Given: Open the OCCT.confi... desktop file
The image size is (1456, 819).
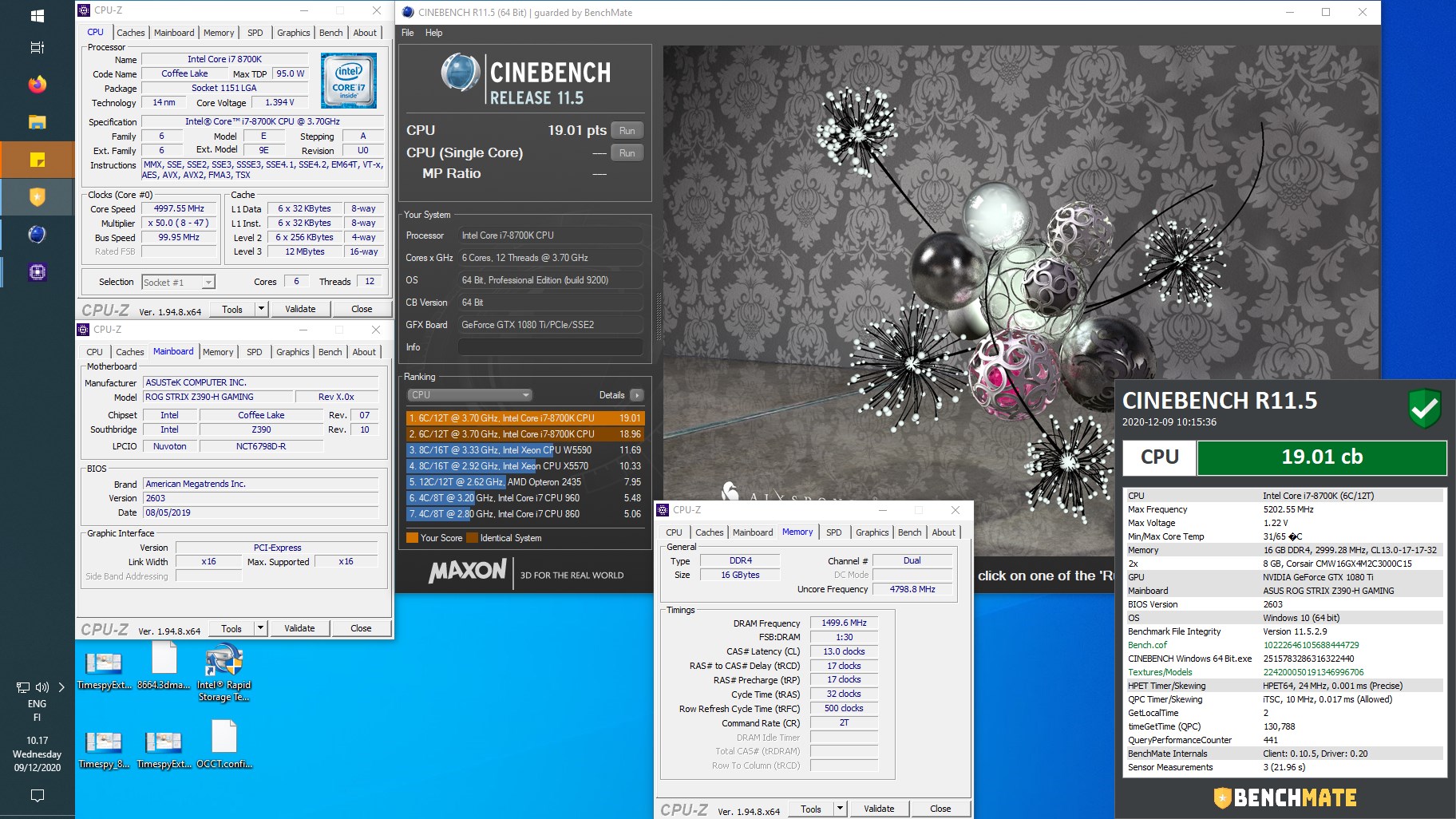Looking at the screenshot, I should [x=224, y=745].
